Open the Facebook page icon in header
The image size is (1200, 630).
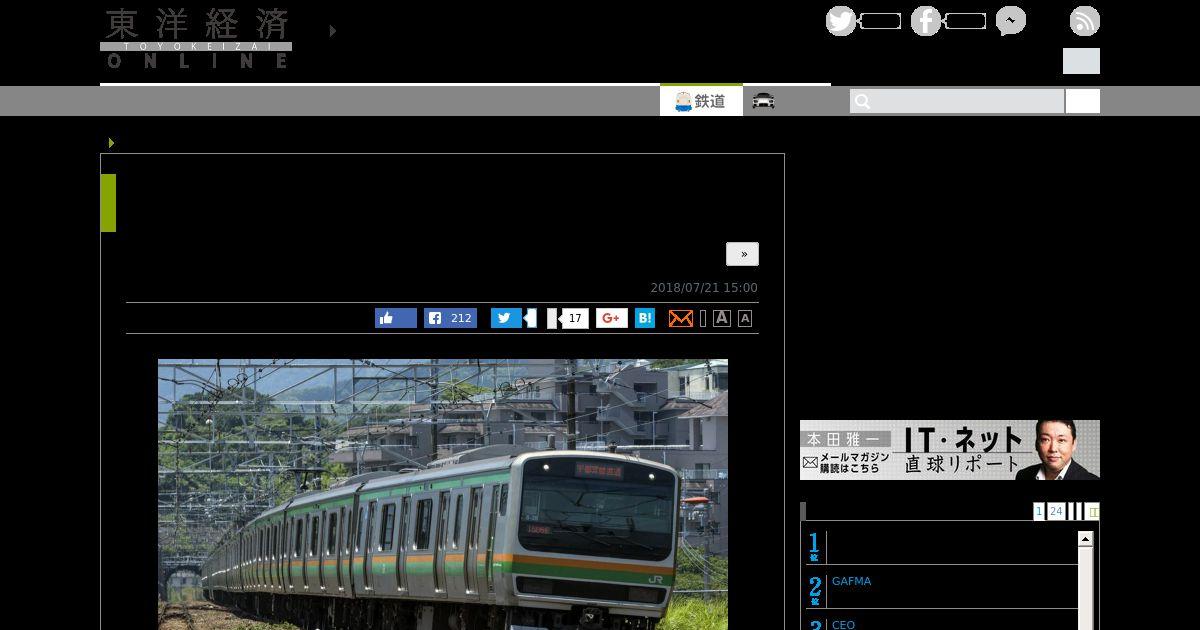click(x=925, y=21)
